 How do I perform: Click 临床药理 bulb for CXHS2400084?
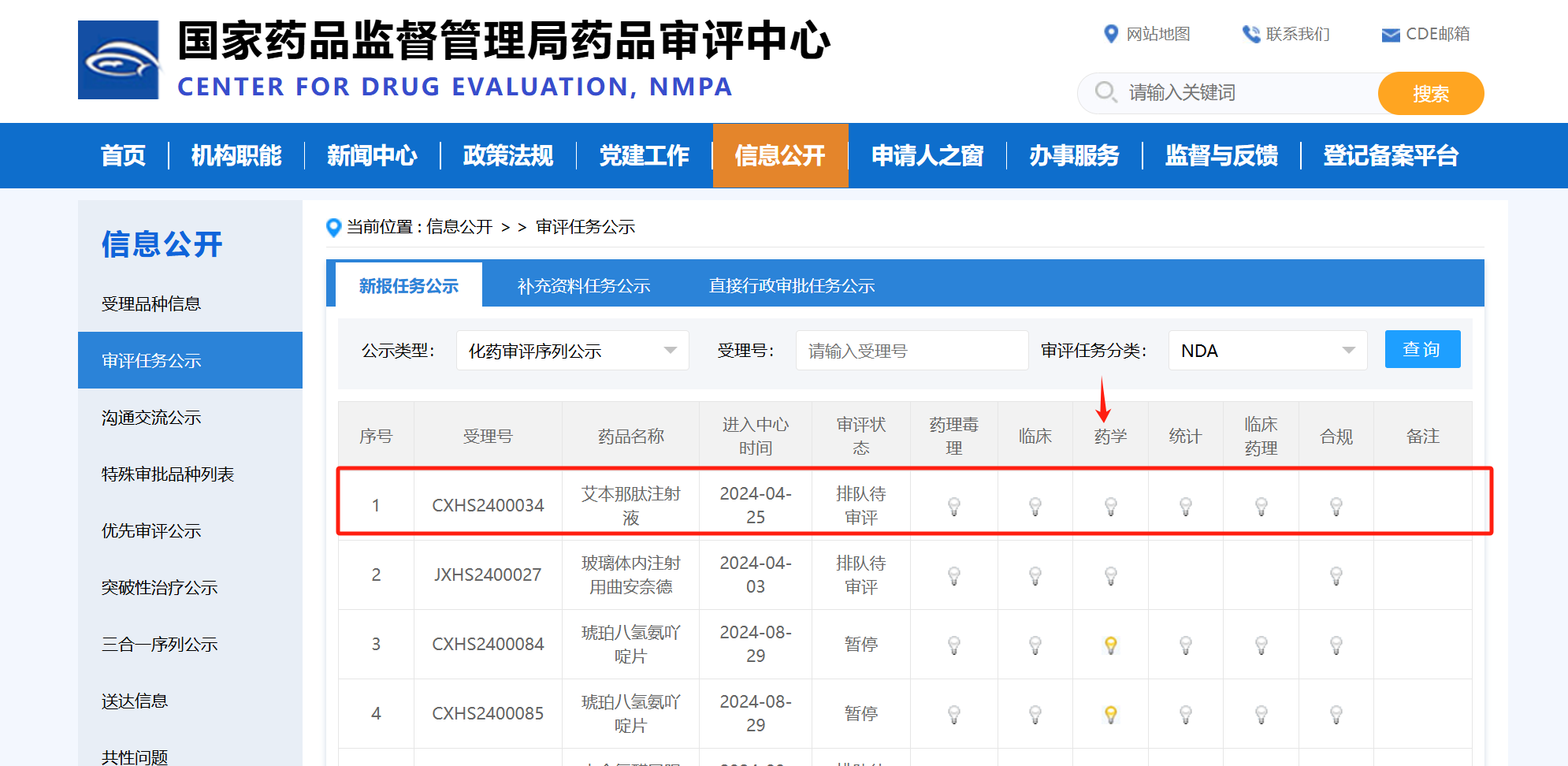[x=1261, y=645]
